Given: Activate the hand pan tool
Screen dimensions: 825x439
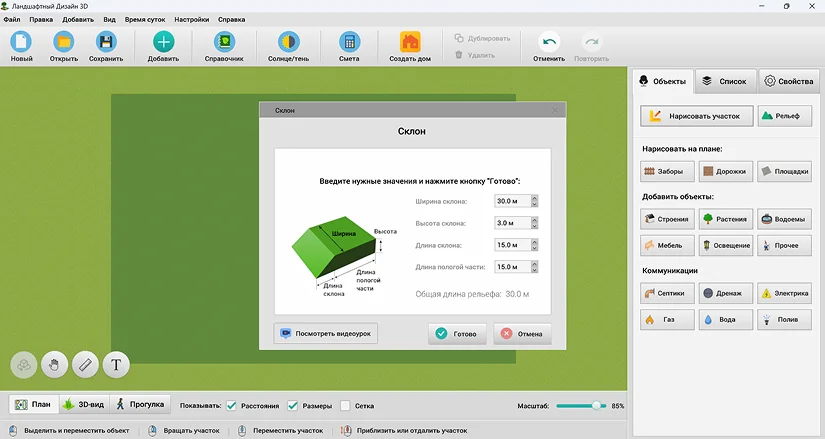Looking at the screenshot, I should [54, 364].
